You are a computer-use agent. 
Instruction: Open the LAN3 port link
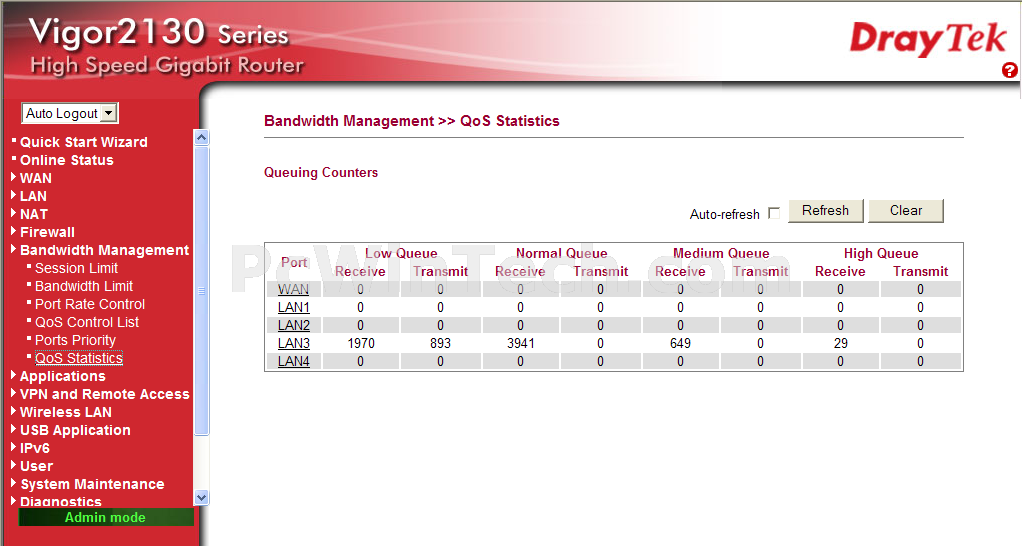click(x=293, y=343)
